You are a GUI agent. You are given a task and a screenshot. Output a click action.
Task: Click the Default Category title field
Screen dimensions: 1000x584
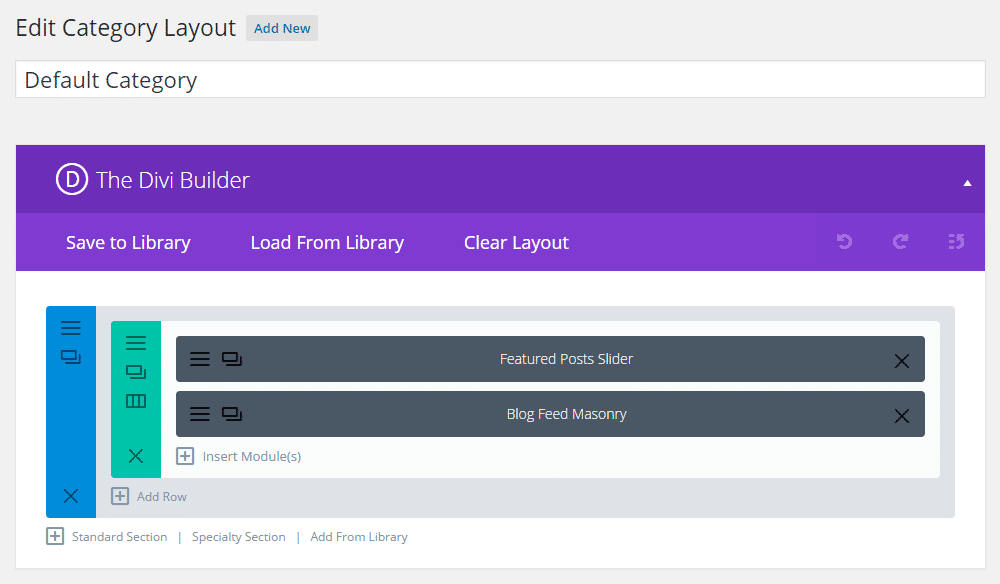coord(500,79)
